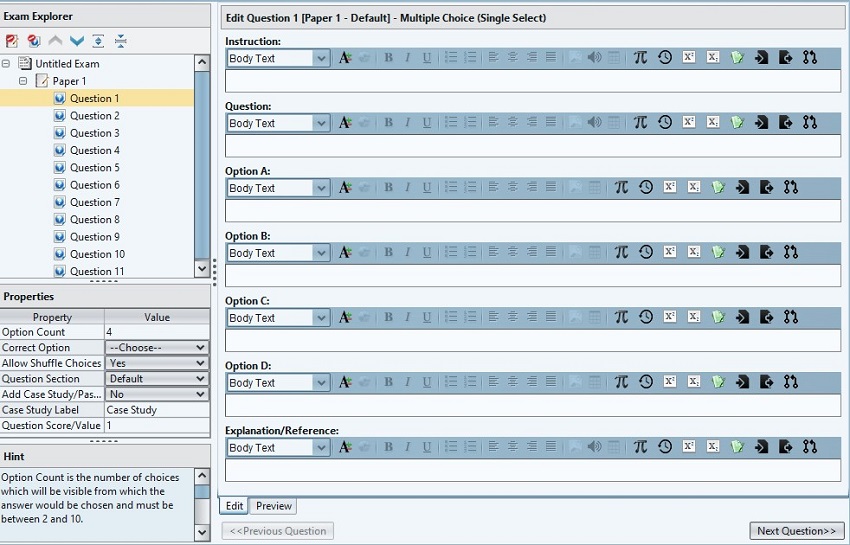
Task: Insert equation (pi) in Question toolbar
Action: (x=640, y=122)
